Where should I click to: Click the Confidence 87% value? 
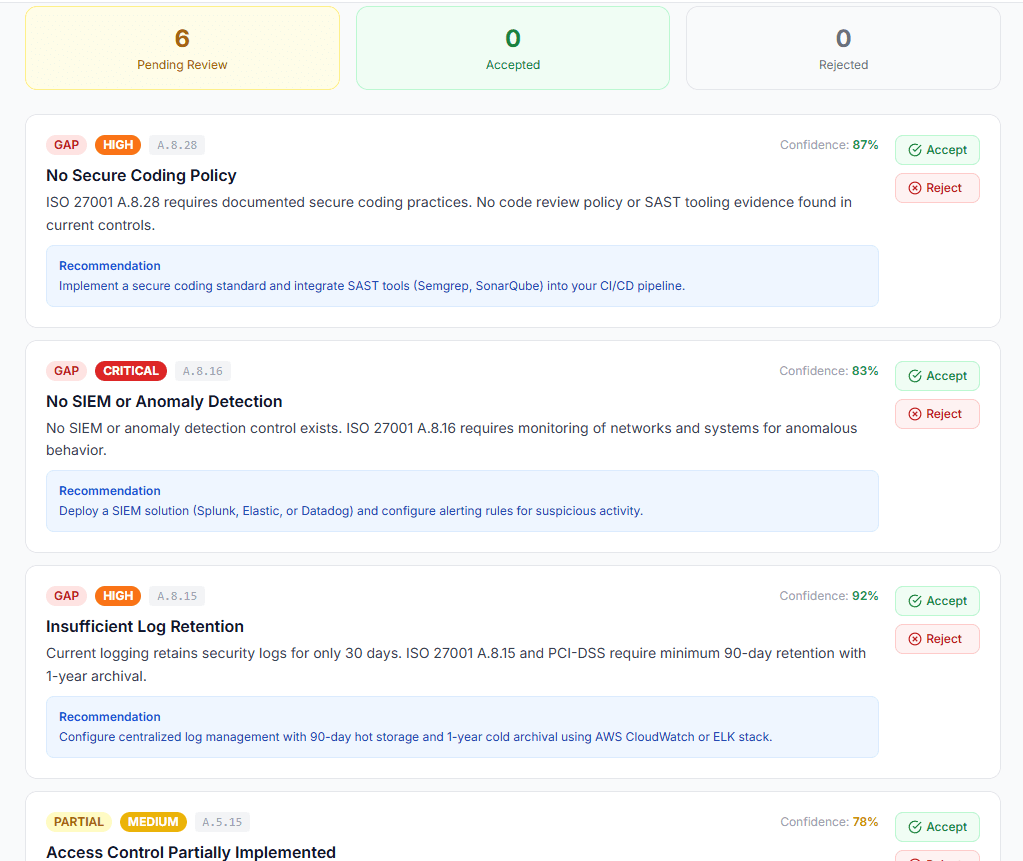865,145
